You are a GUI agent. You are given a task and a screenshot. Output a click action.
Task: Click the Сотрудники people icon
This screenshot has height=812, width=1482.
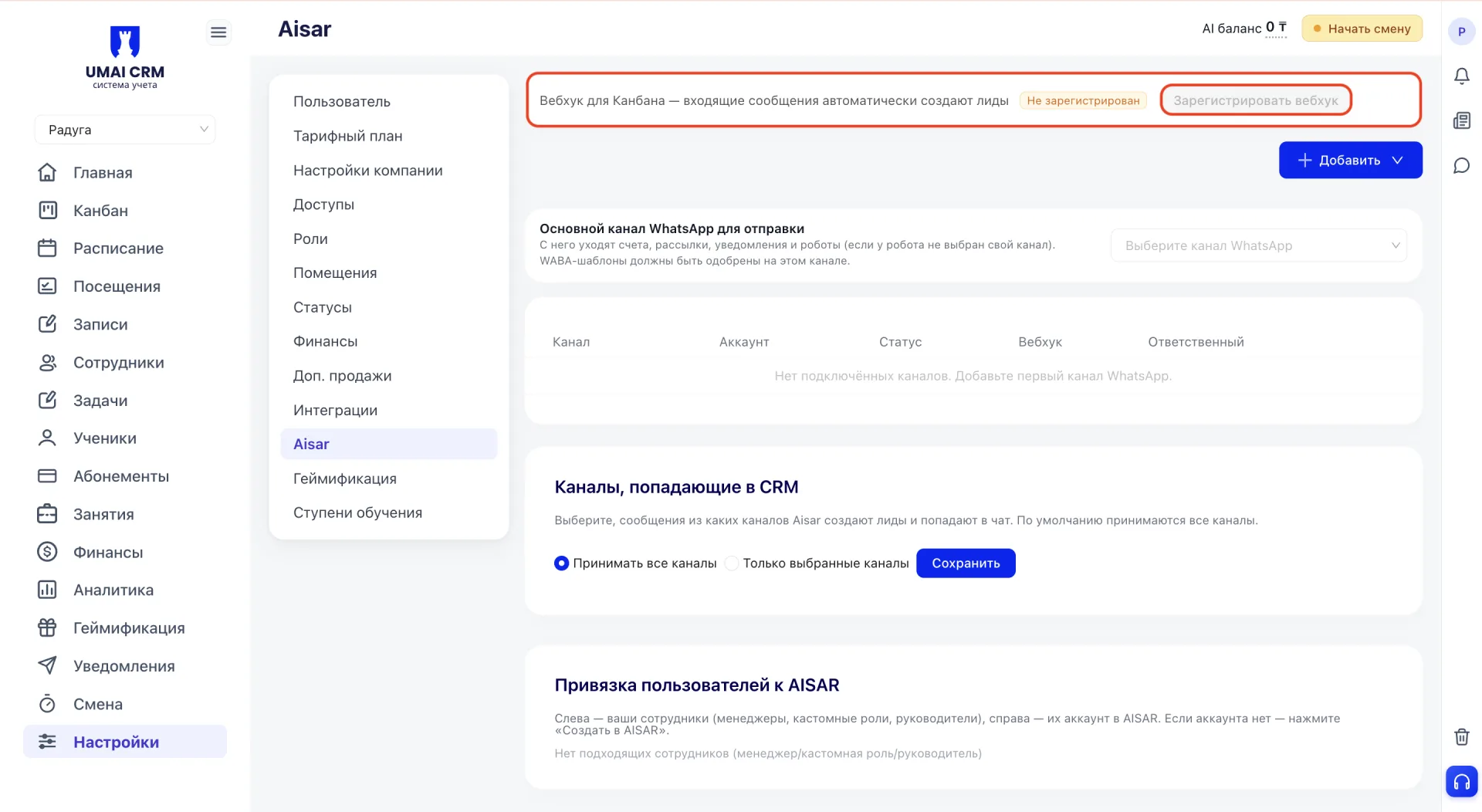pos(47,362)
